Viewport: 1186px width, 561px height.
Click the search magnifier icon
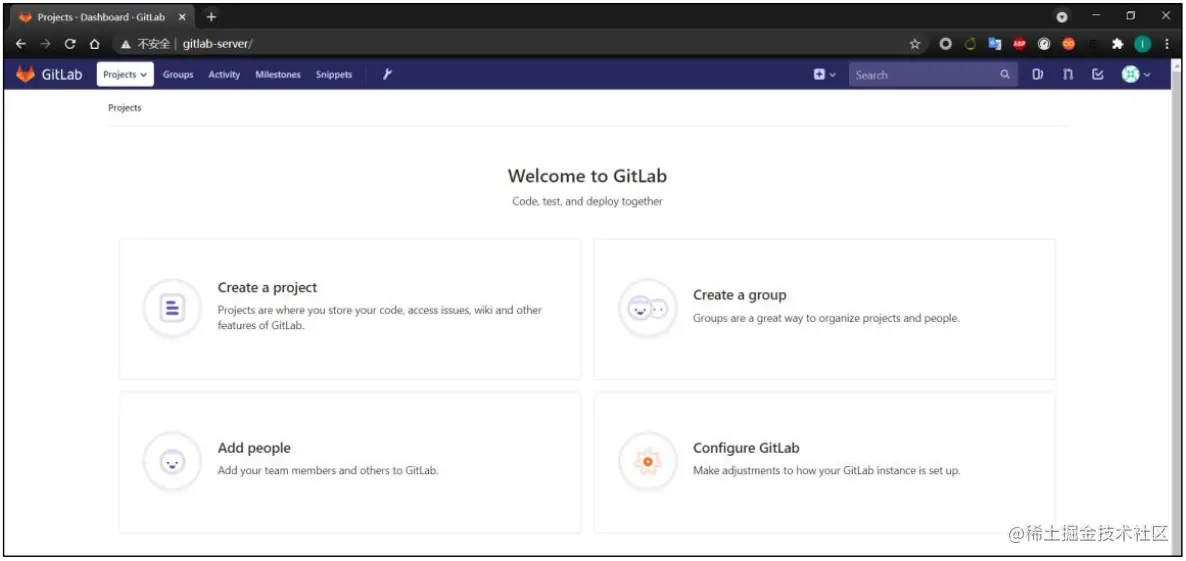(1004, 74)
